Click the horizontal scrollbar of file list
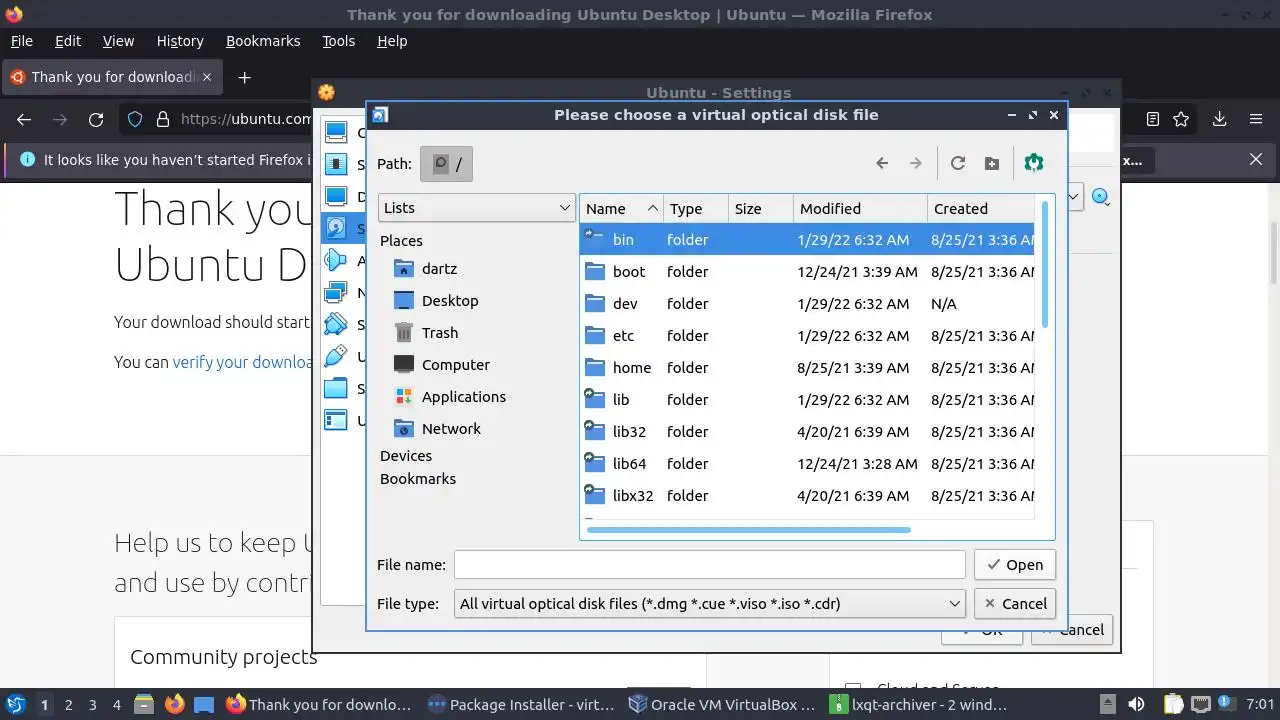This screenshot has width=1280, height=720. (x=749, y=530)
